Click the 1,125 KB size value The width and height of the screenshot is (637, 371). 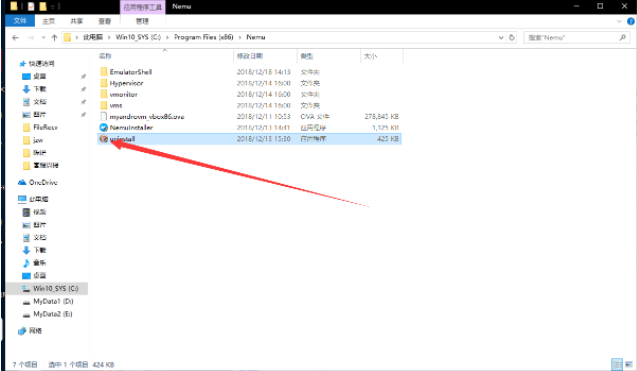pos(386,128)
